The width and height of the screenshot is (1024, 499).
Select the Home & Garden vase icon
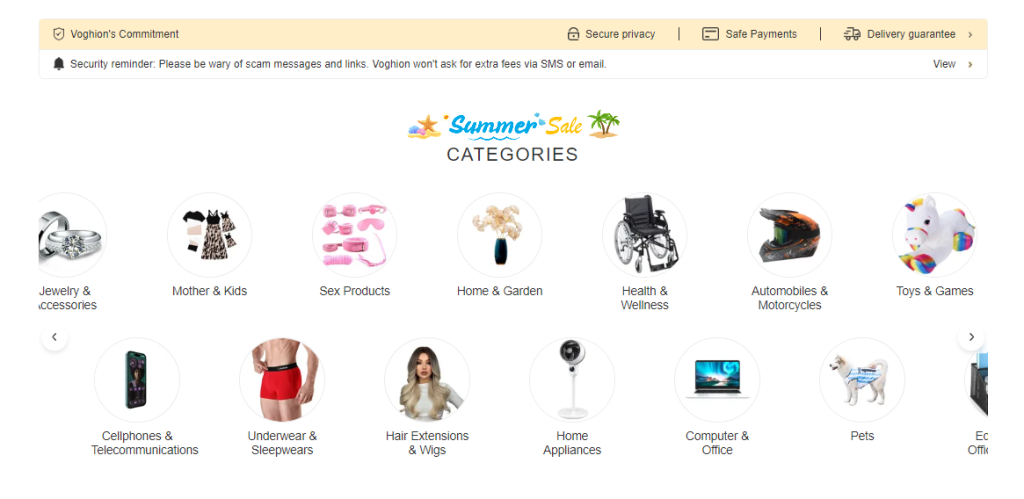(x=500, y=235)
